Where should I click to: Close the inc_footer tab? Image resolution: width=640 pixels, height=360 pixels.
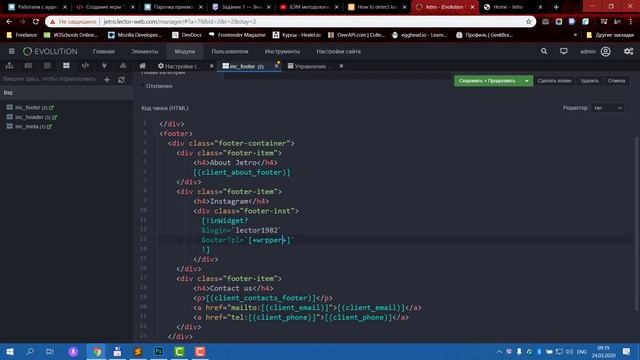pyautogui.click(x=276, y=66)
